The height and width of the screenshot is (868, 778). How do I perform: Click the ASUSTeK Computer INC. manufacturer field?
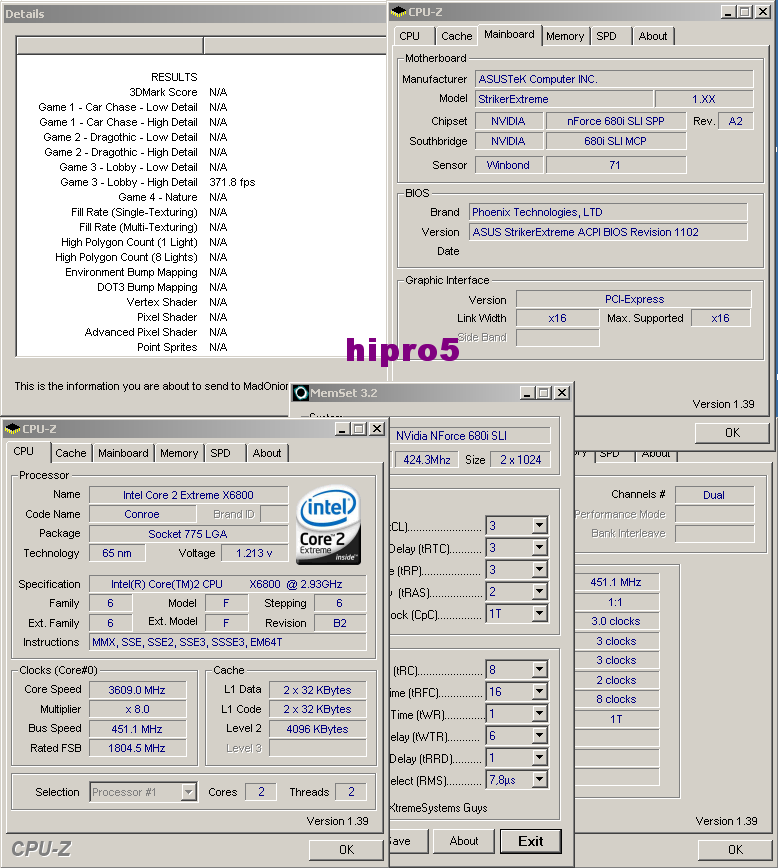614,79
